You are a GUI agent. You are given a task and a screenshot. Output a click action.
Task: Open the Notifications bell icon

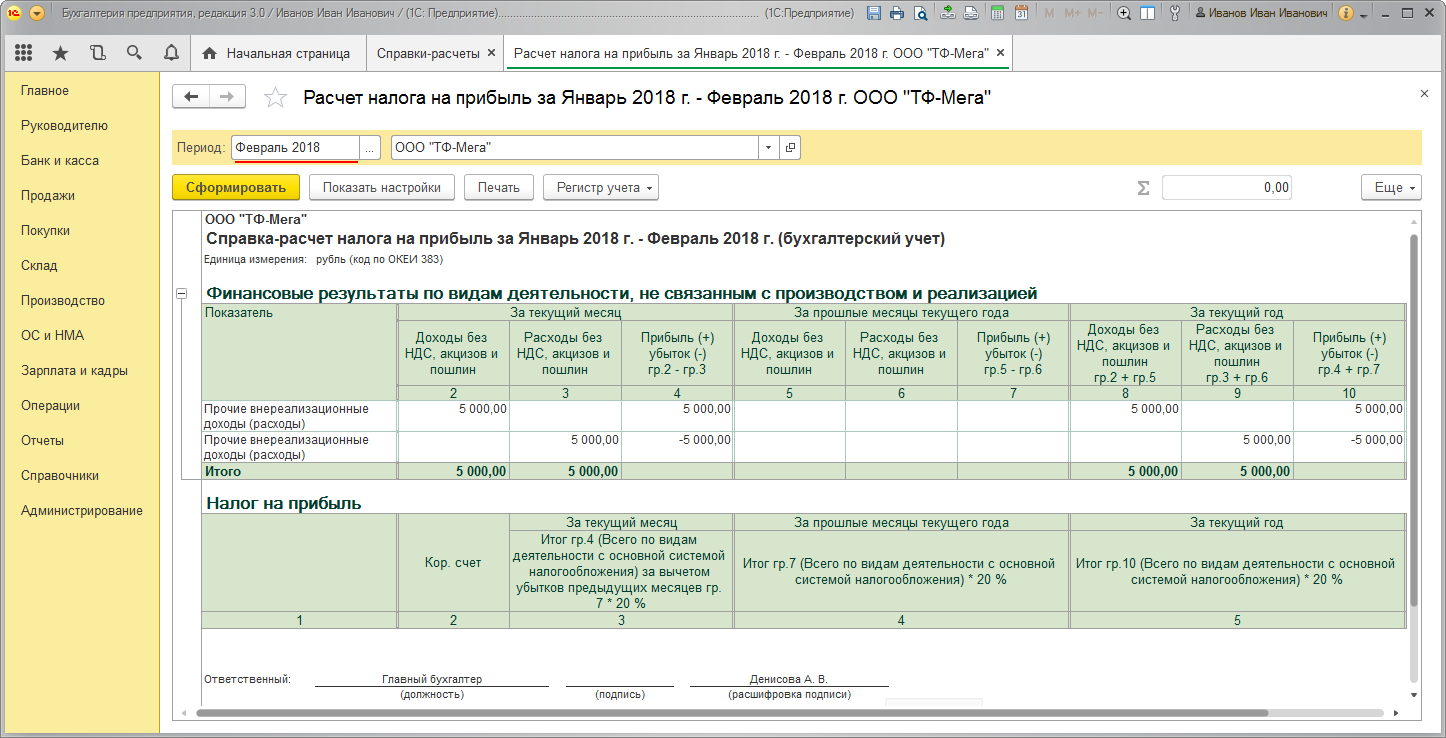pyautogui.click(x=171, y=53)
